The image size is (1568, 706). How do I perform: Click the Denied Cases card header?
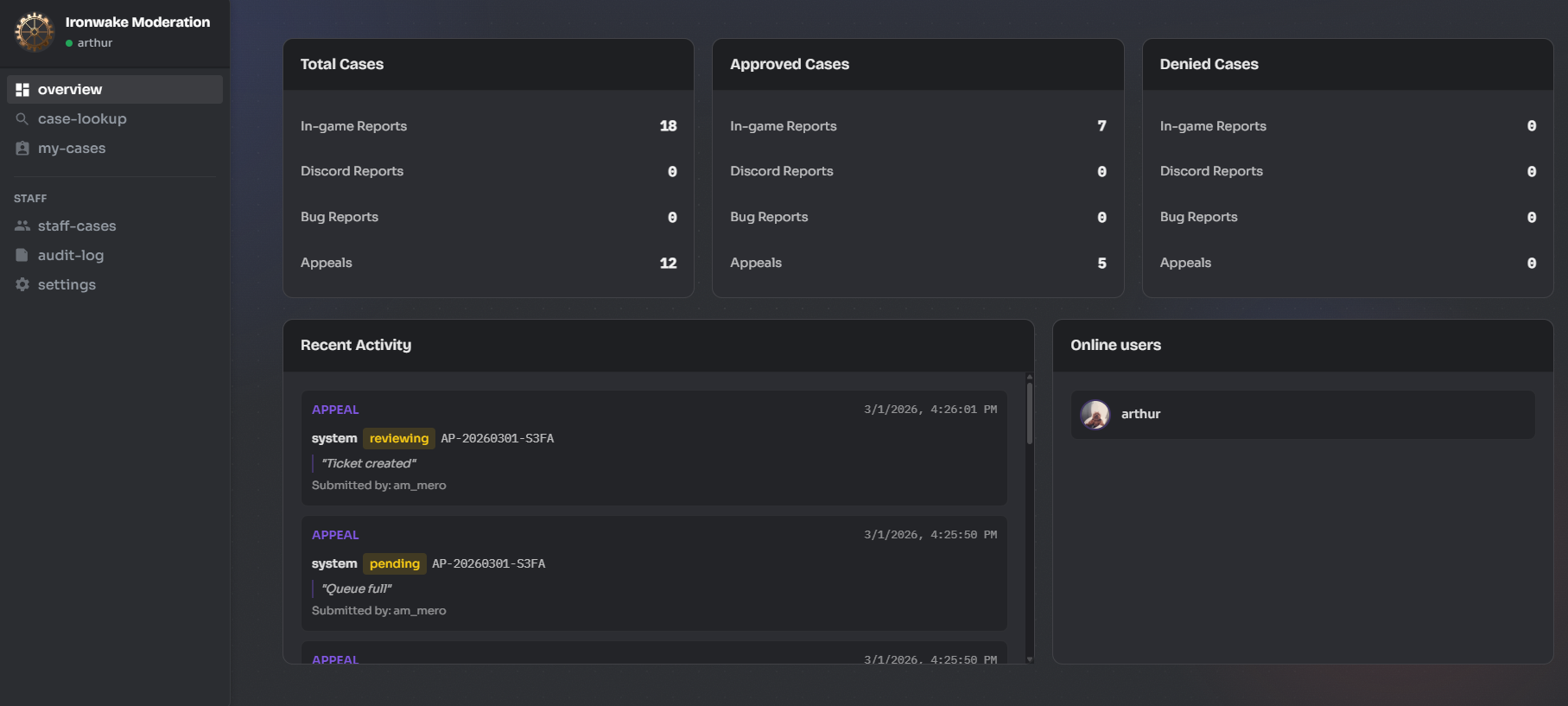click(1348, 65)
